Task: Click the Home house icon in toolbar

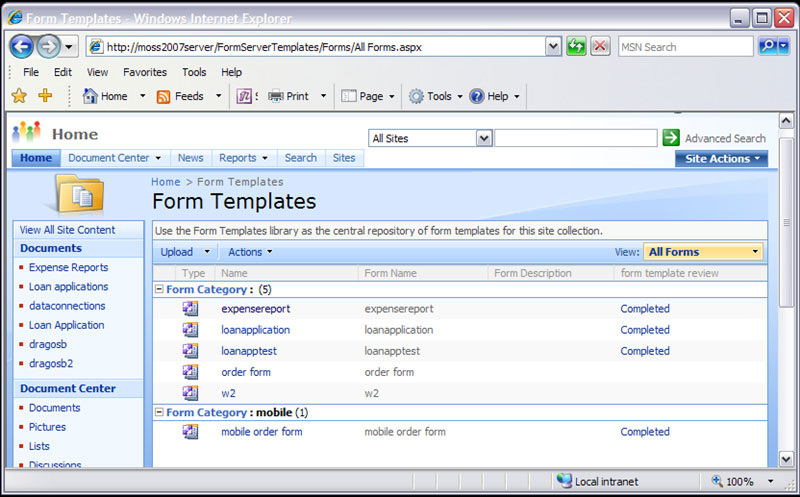Action: (x=90, y=96)
